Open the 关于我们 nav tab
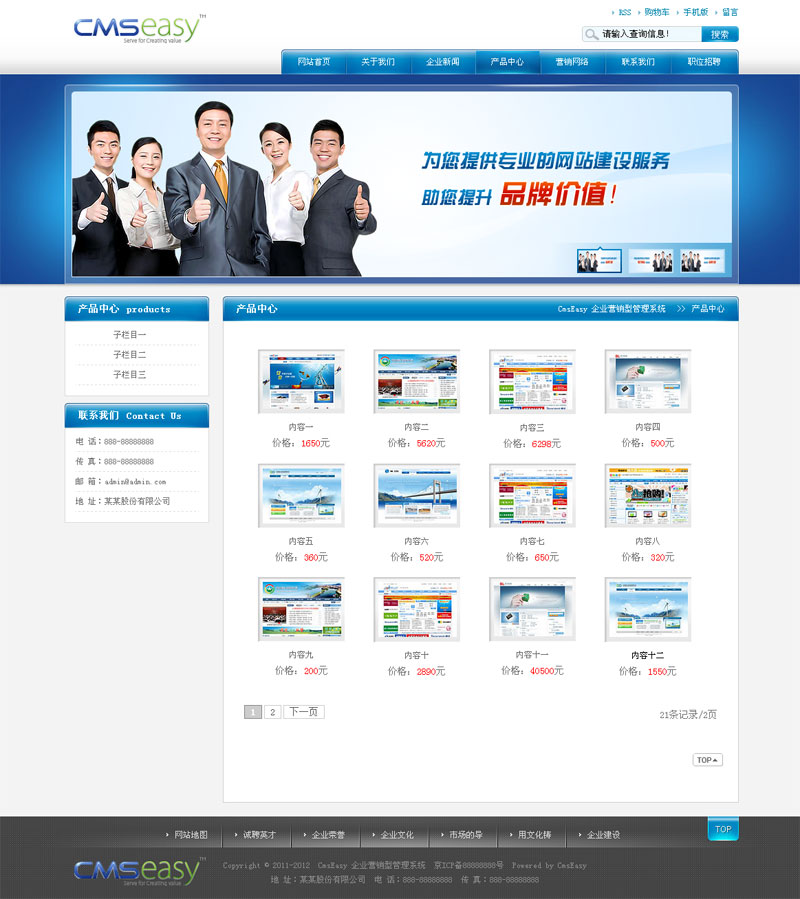Screen dimensions: 800x899 (x=378, y=62)
